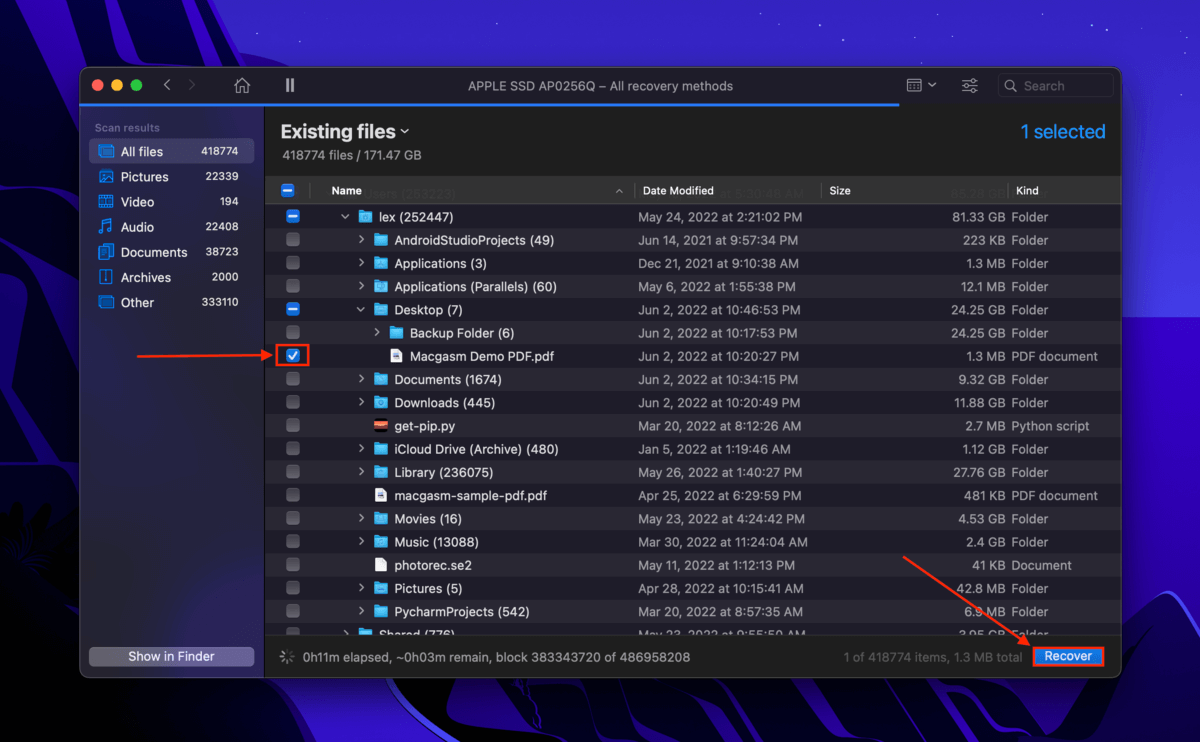Collapse the lex (252447) folder

tap(345, 217)
